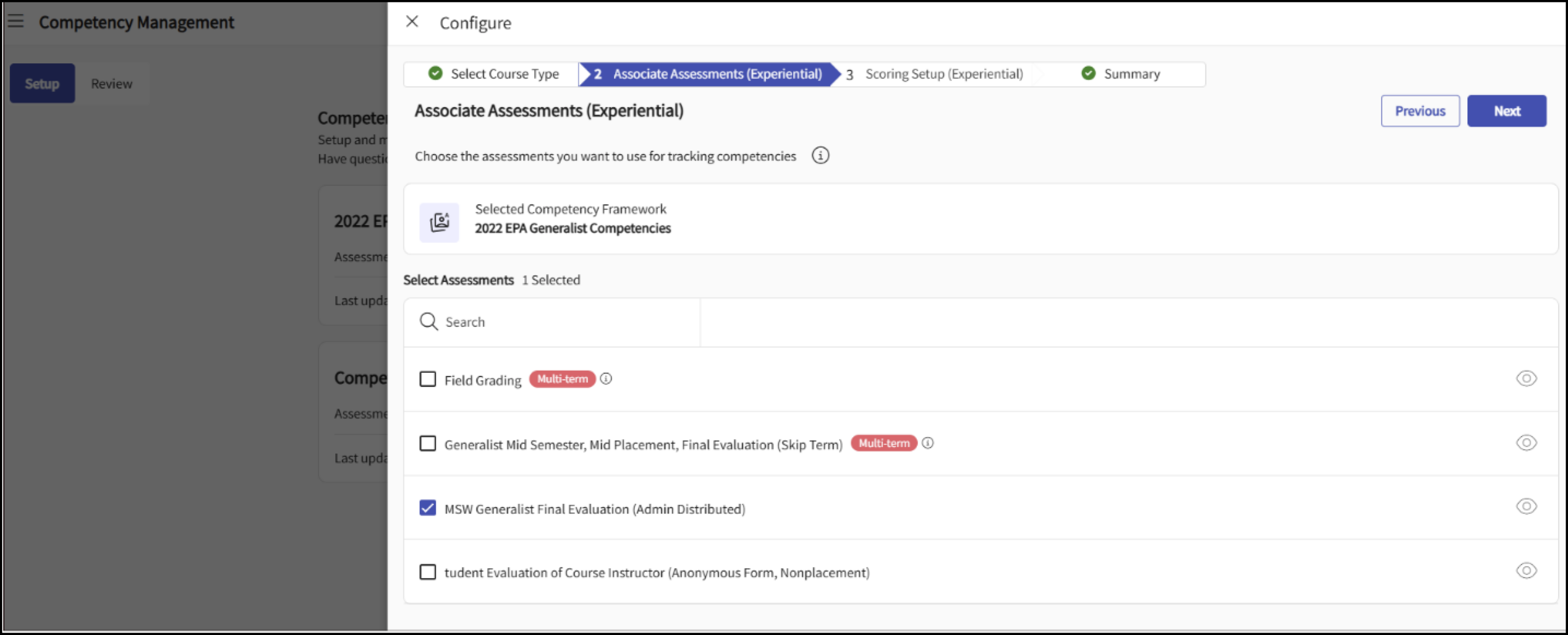Click Multi-term badge on Generalist Mid Semester
Screen dimensions: 1568x635
884,443
